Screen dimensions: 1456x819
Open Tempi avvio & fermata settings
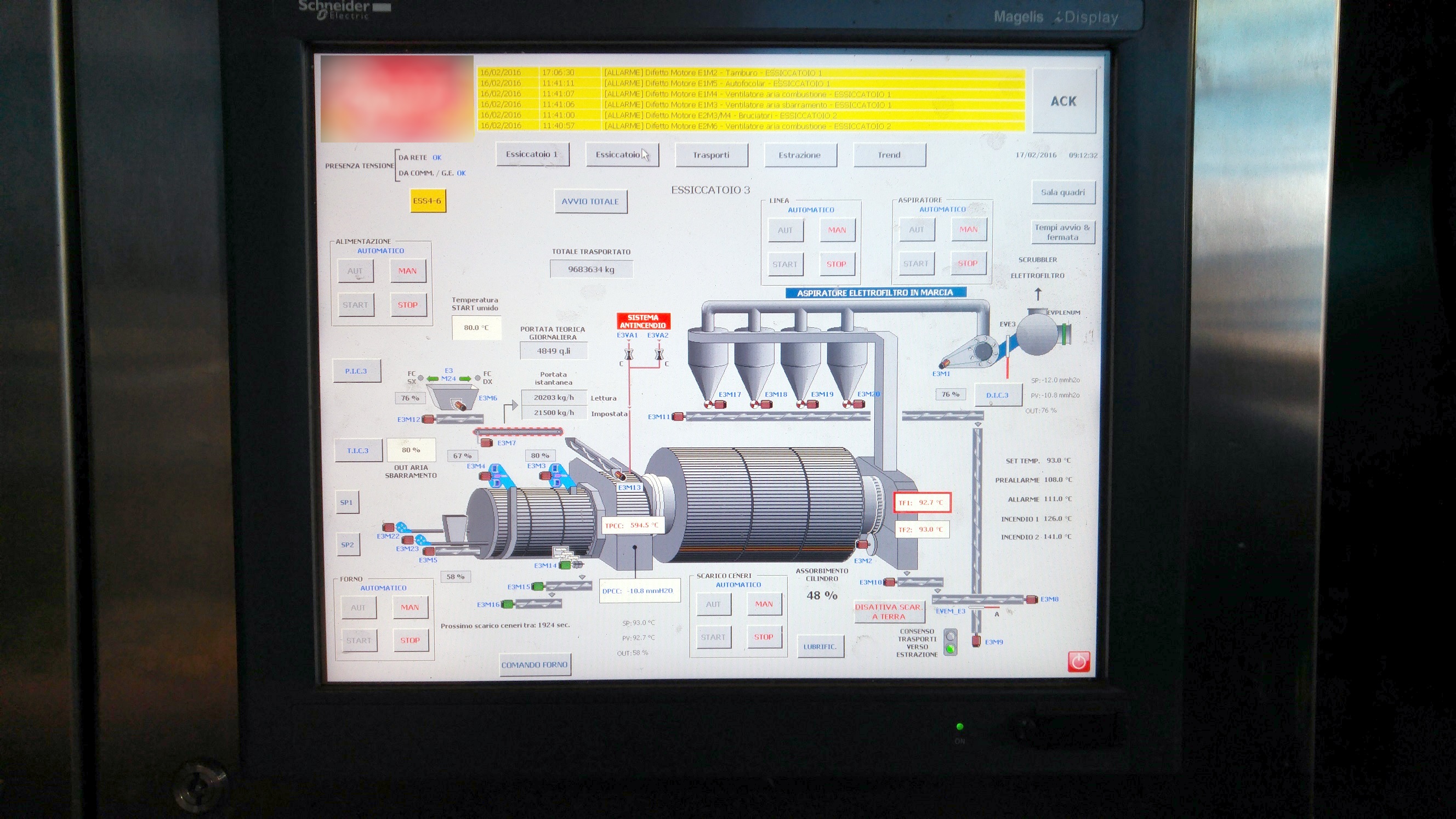click(x=1062, y=232)
